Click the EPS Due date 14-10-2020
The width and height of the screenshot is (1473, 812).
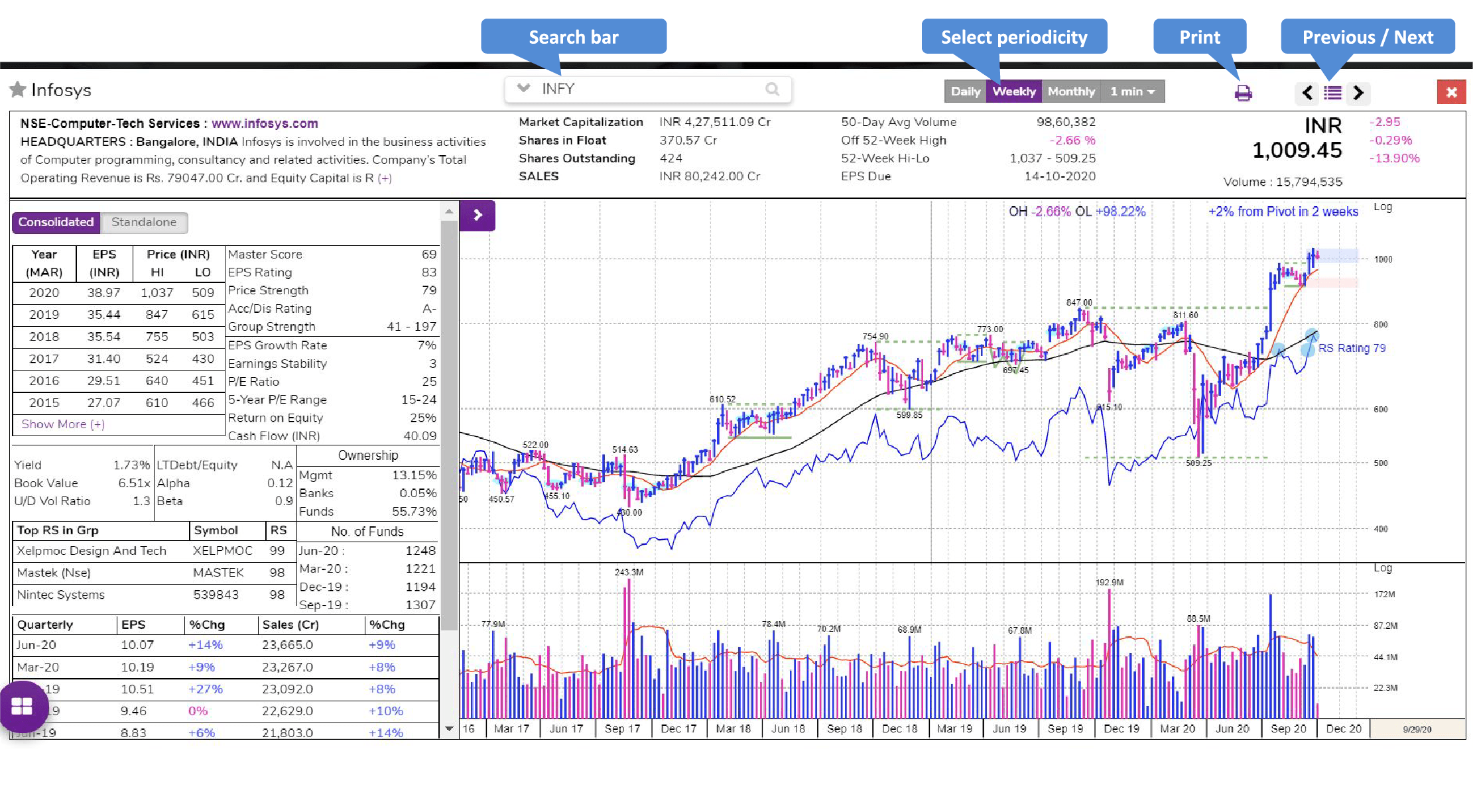[x=1060, y=176]
